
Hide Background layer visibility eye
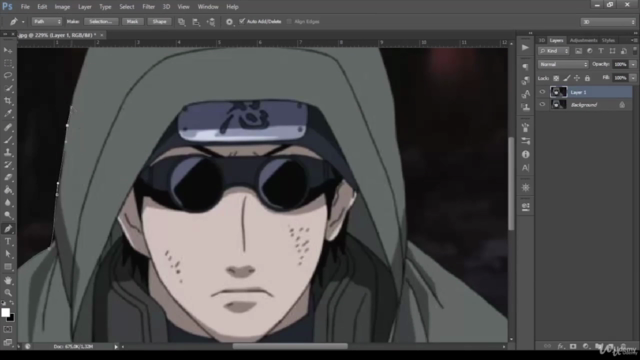(542, 104)
